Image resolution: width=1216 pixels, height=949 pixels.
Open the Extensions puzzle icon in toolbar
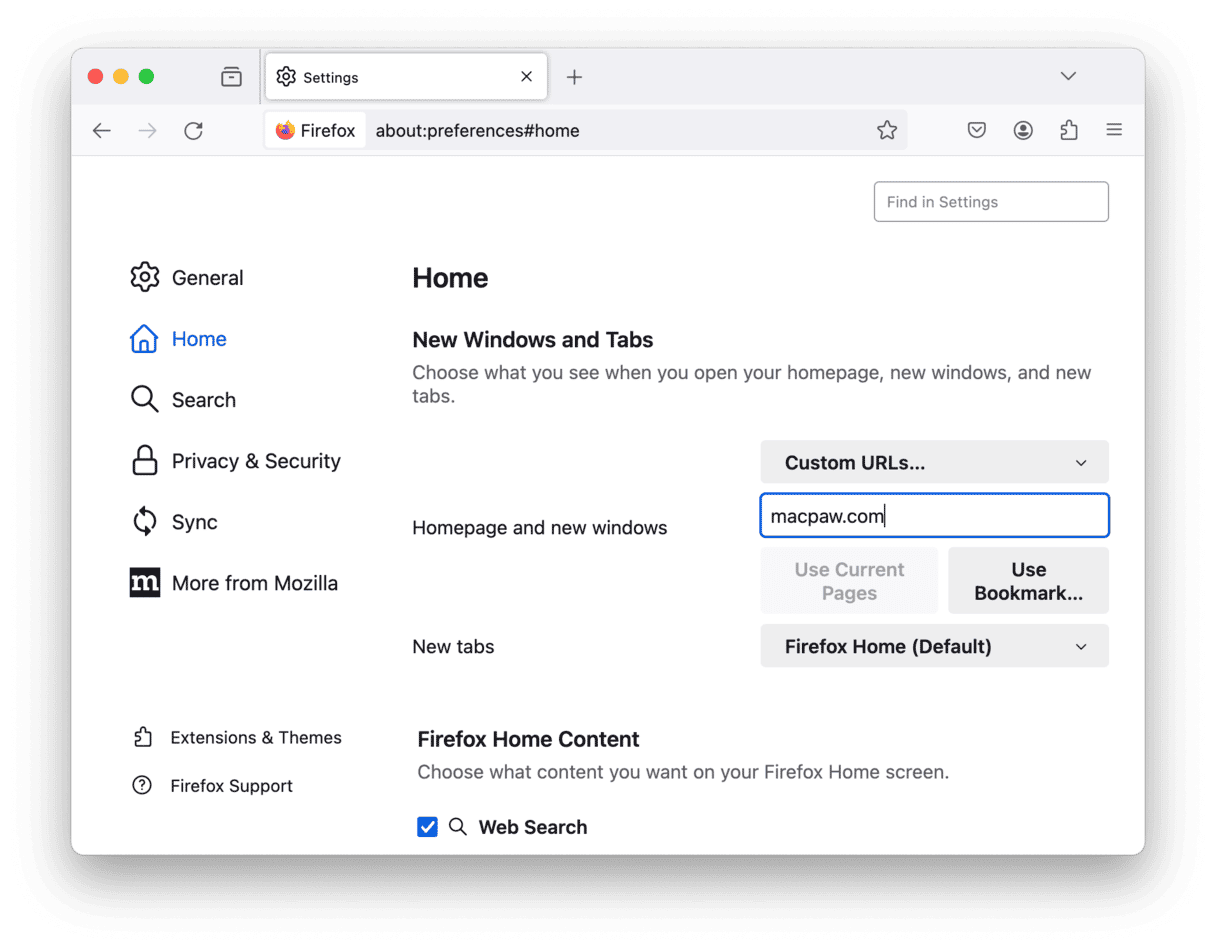pyautogui.click(x=1069, y=130)
